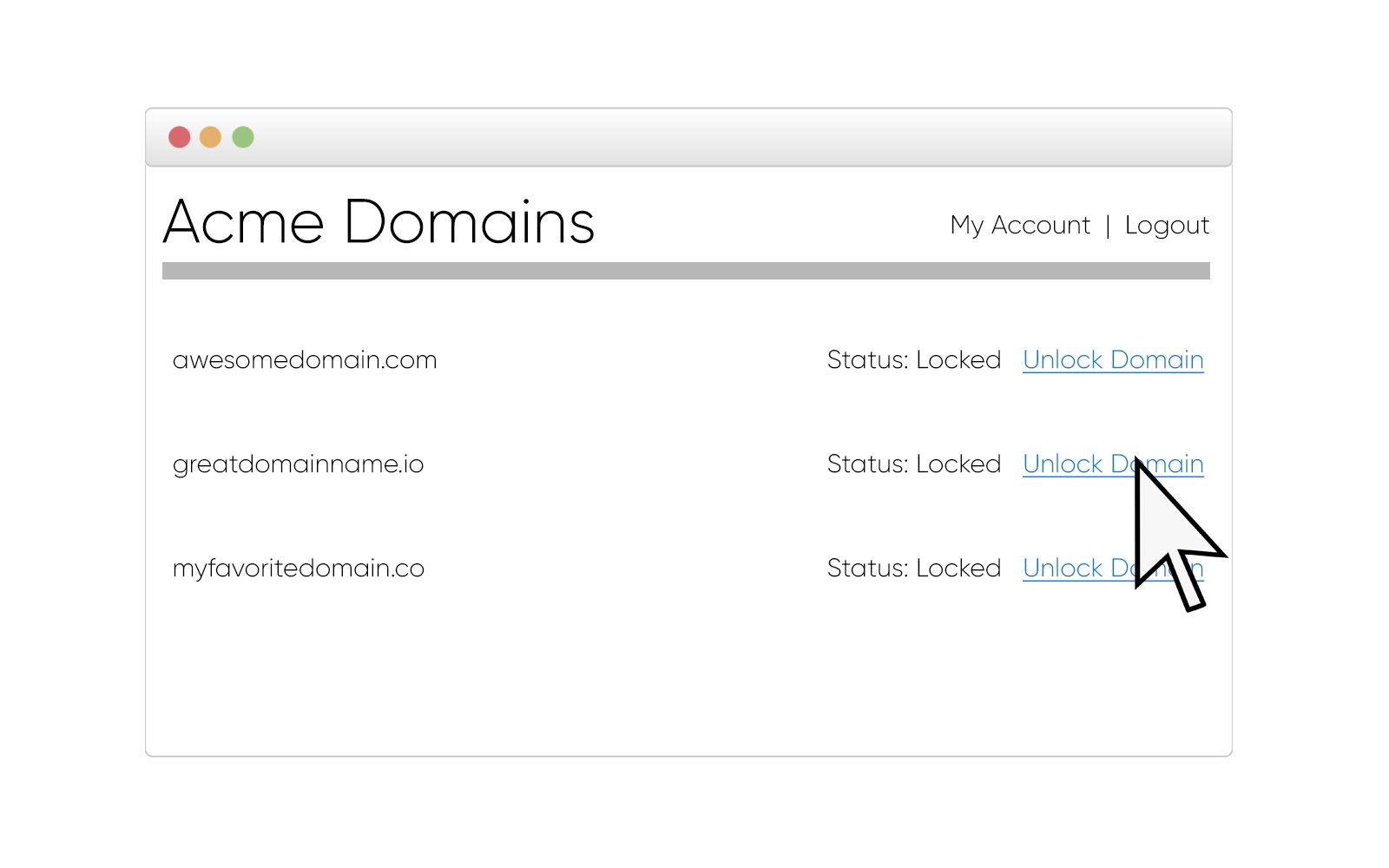This screenshot has width=1389, height=868.
Task: Select the greatdomainname.io domain name
Action: [298, 464]
